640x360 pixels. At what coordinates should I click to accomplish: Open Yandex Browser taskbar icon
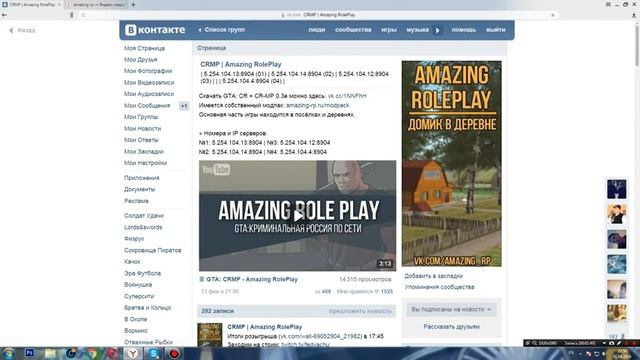(133, 353)
